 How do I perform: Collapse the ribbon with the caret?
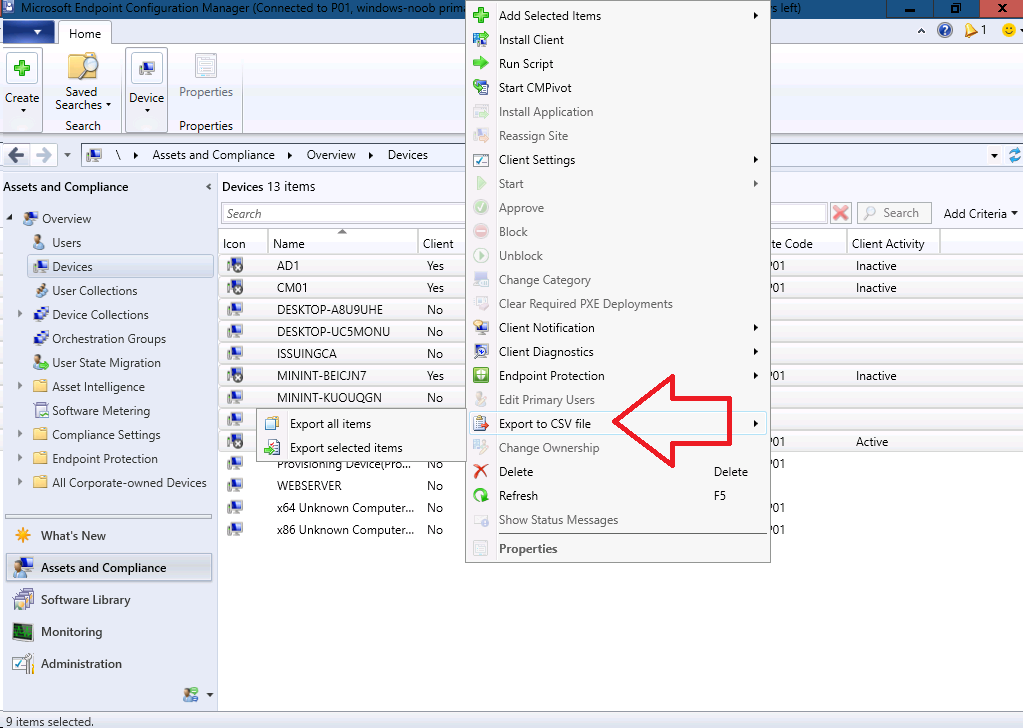click(x=921, y=30)
